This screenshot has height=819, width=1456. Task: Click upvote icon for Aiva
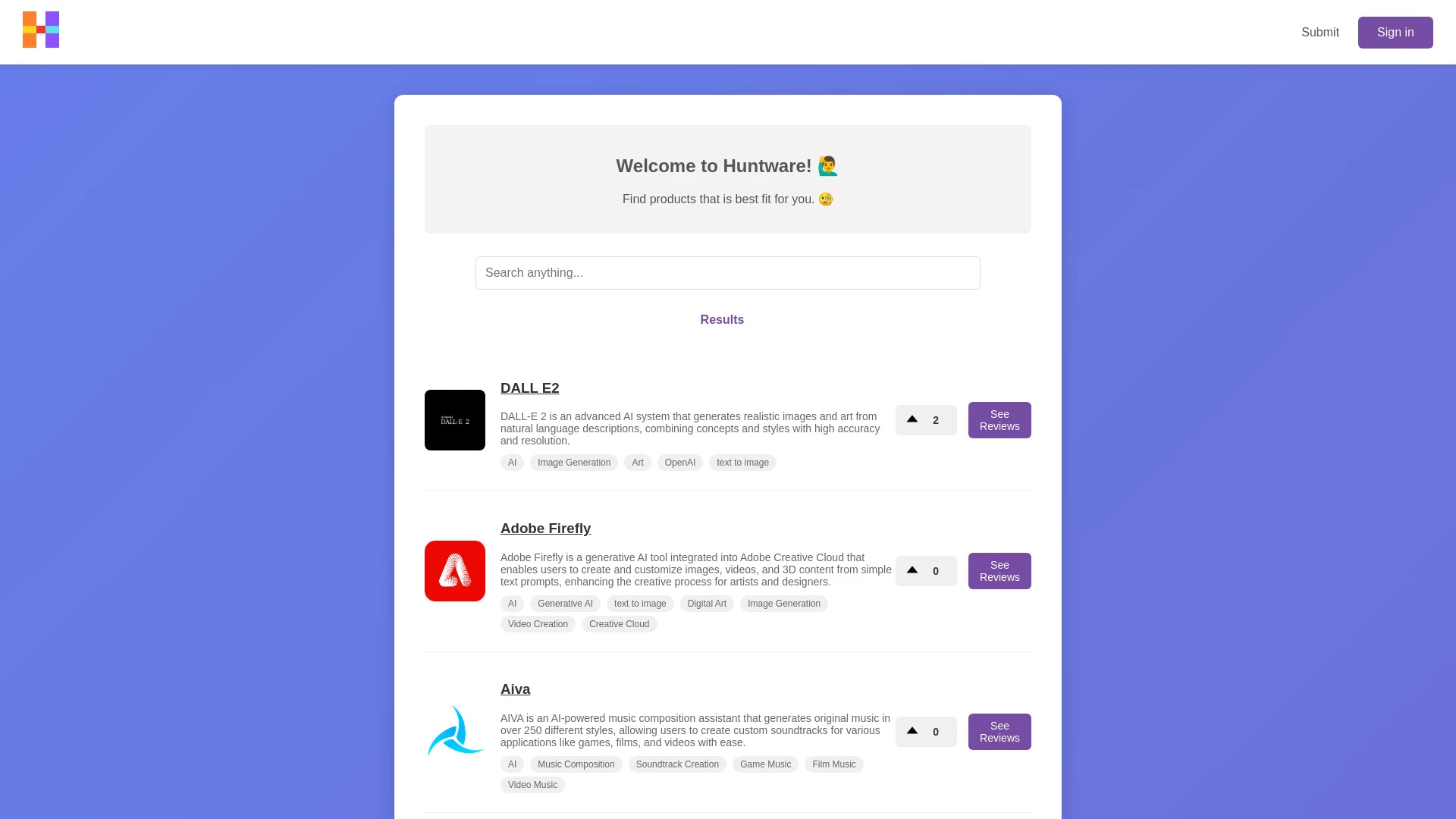click(x=912, y=731)
